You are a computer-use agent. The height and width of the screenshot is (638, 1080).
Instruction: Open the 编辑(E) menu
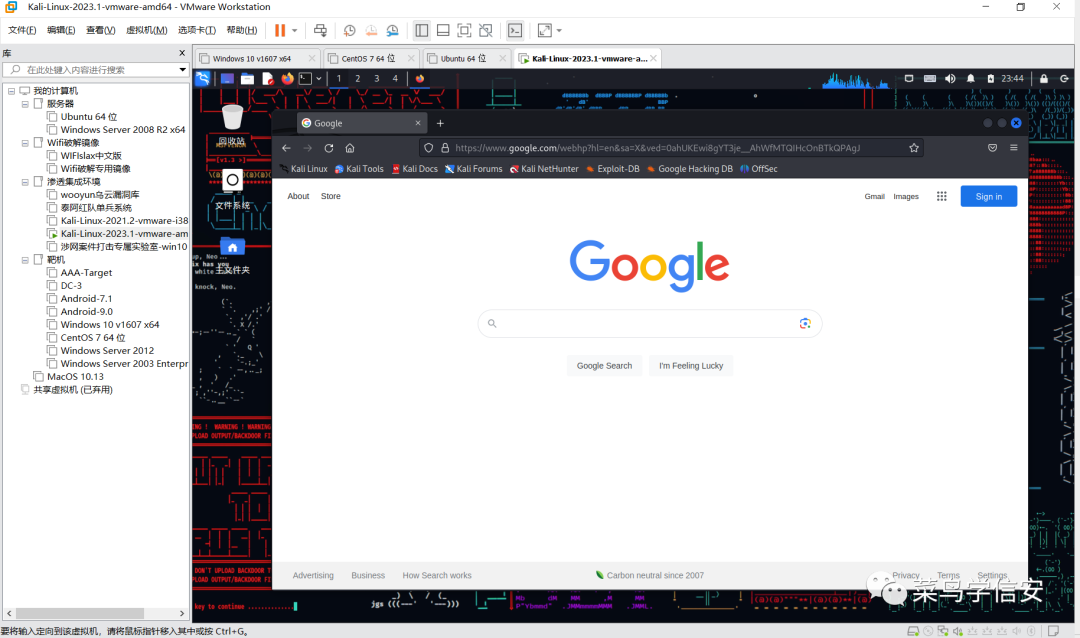click(61, 30)
